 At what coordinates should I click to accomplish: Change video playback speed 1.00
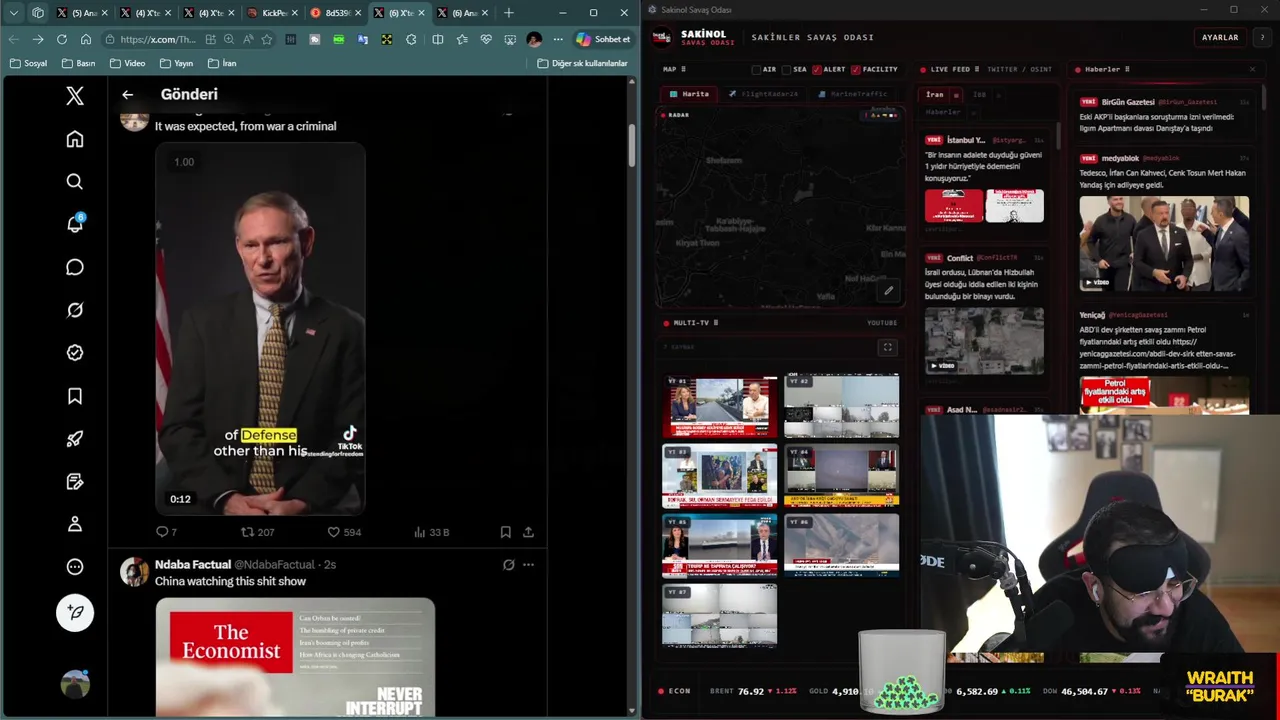[x=184, y=162]
